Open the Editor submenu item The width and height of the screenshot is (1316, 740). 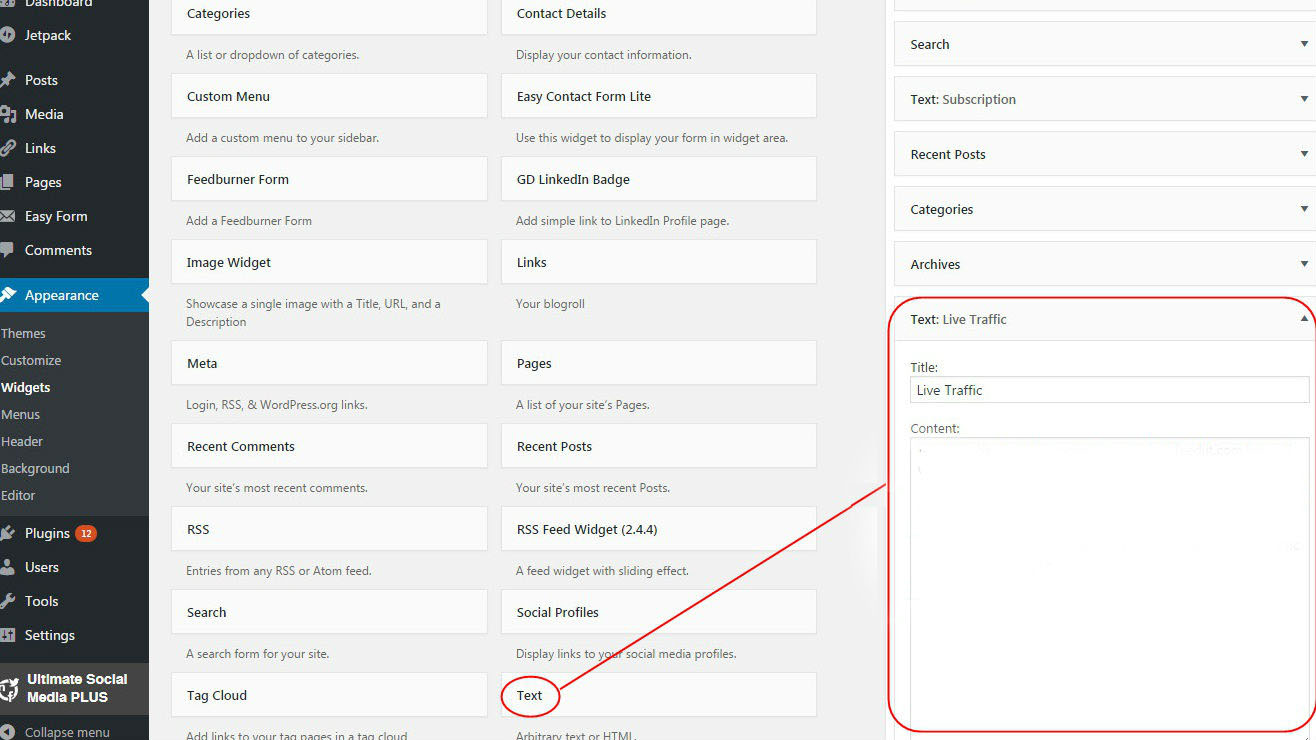(18, 495)
